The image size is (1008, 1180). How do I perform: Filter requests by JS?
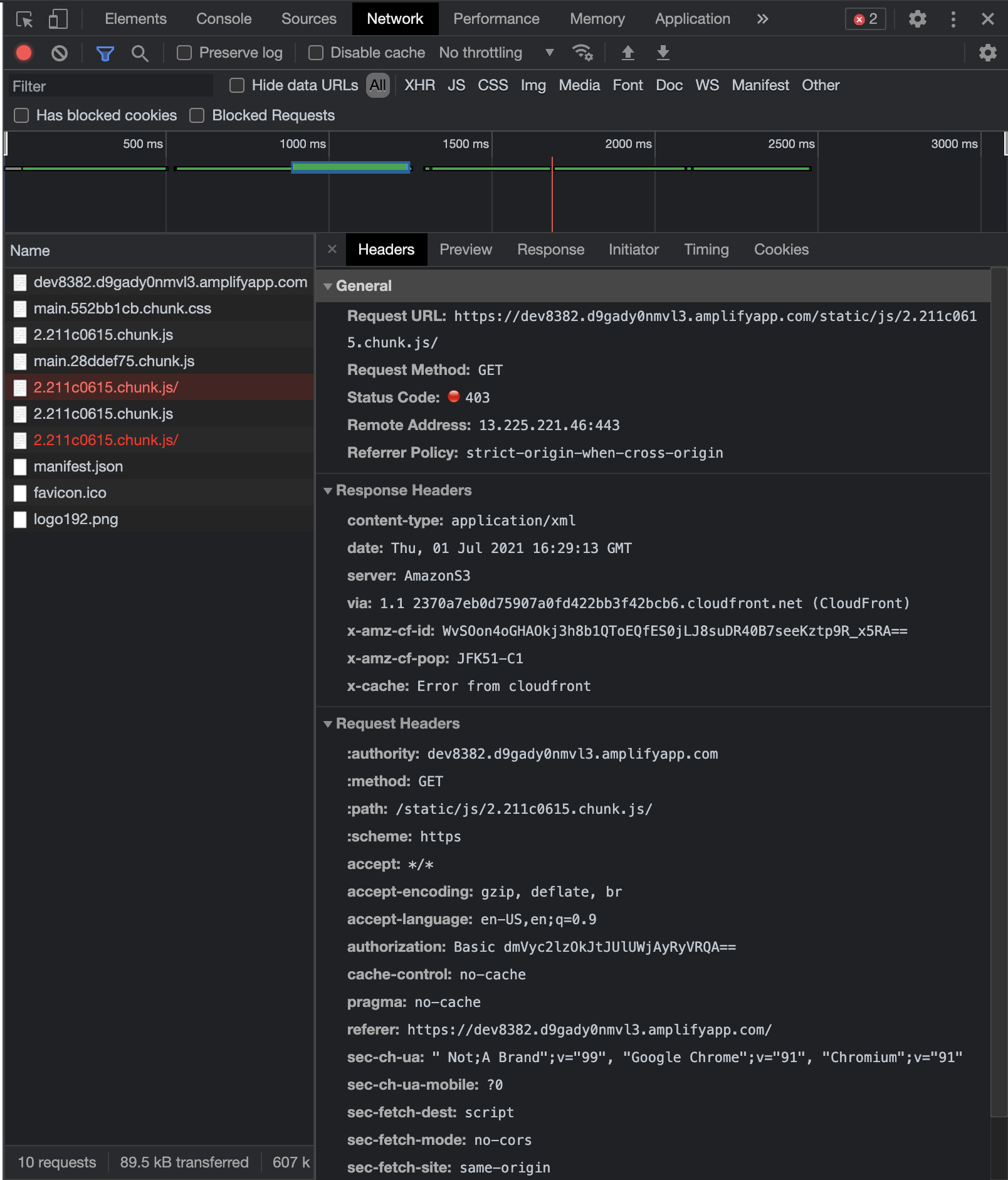click(x=456, y=85)
